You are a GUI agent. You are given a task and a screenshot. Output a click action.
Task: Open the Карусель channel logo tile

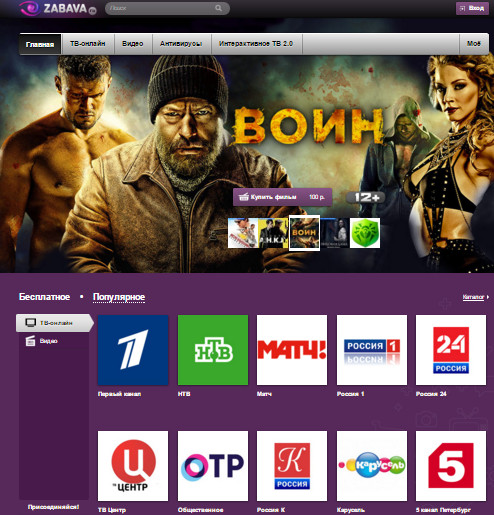pos(372,466)
